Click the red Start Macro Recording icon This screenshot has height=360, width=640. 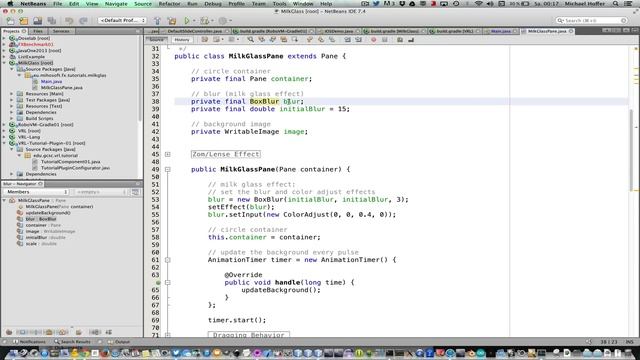[x=373, y=40]
